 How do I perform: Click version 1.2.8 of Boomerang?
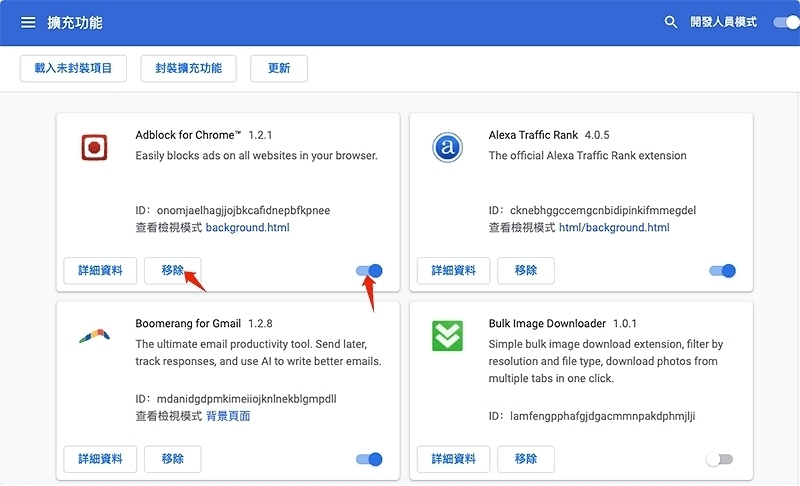[260, 324]
